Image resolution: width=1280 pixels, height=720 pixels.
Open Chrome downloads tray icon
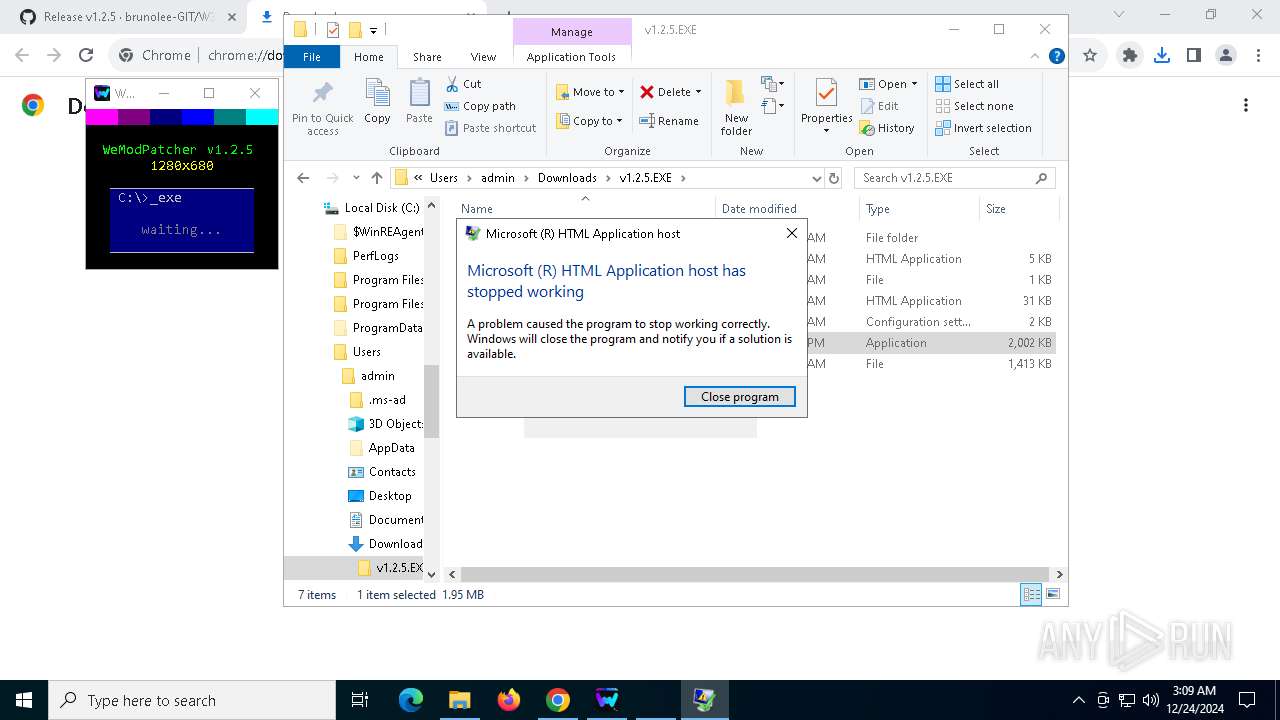[1162, 56]
